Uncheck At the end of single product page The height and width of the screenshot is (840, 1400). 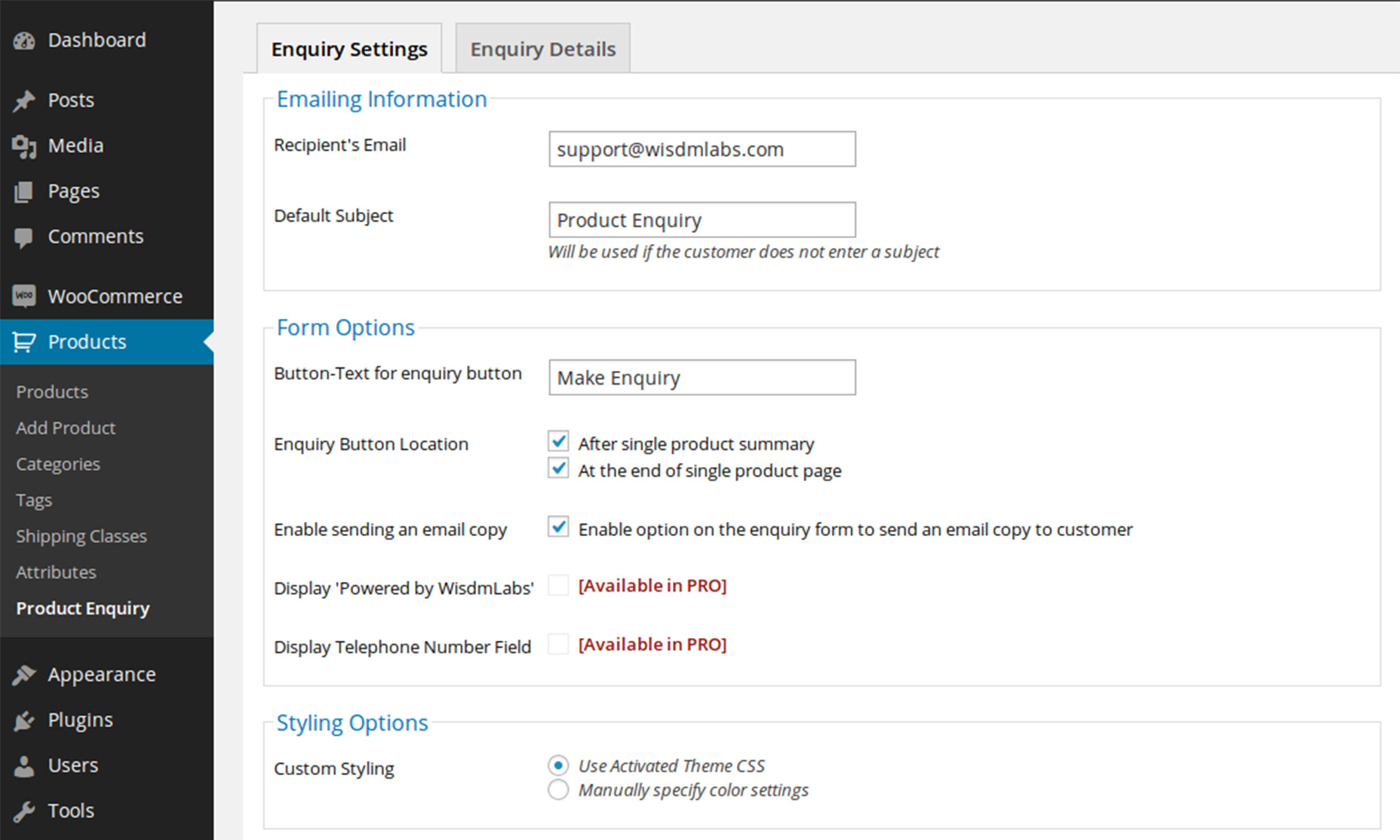click(558, 468)
